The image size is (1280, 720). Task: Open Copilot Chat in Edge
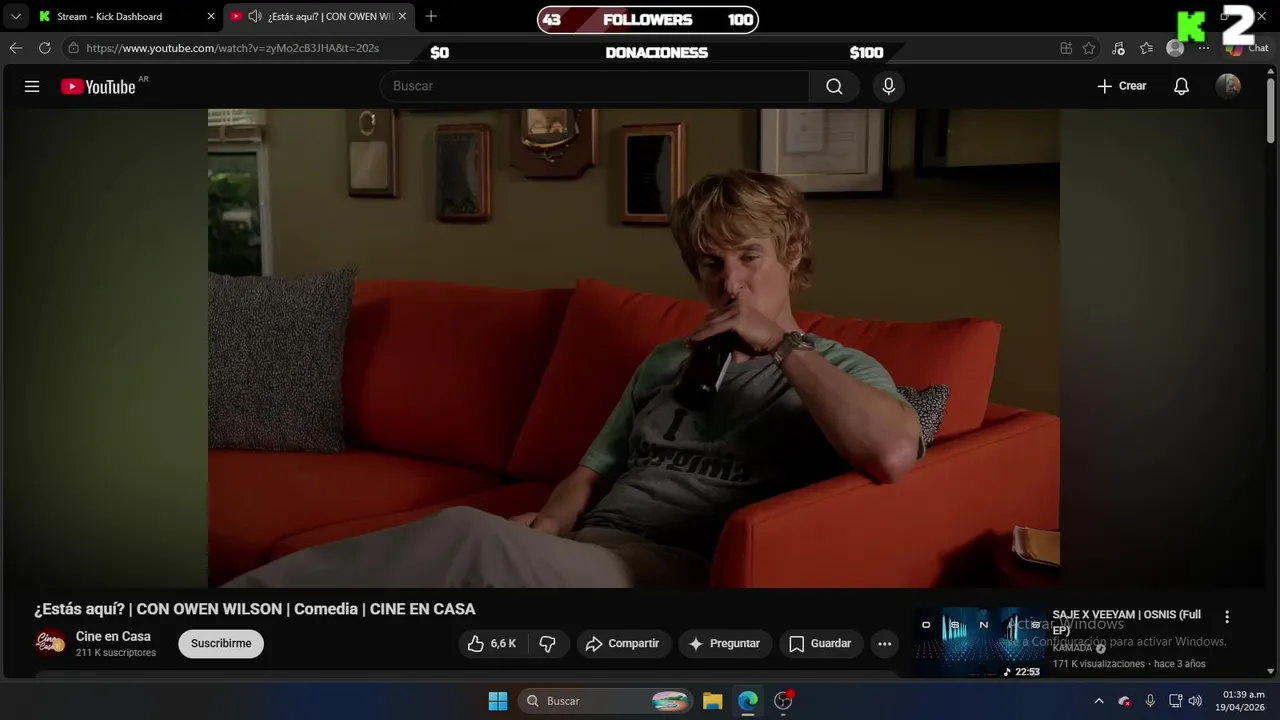pos(1247,48)
